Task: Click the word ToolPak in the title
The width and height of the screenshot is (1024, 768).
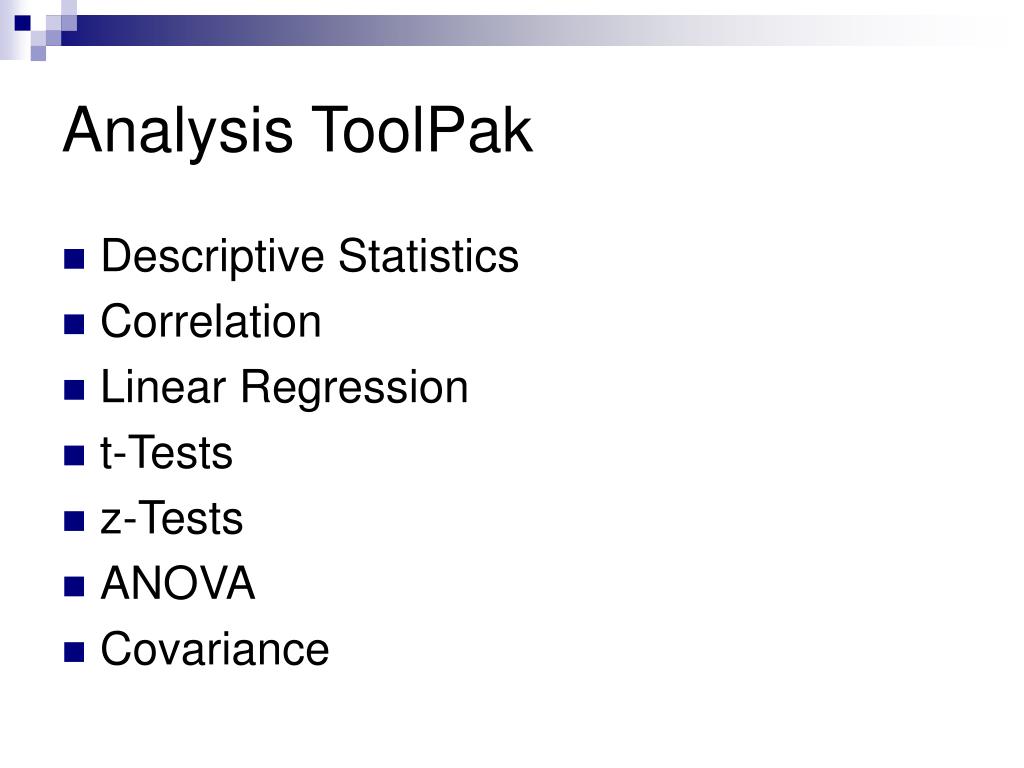Action: (x=421, y=131)
